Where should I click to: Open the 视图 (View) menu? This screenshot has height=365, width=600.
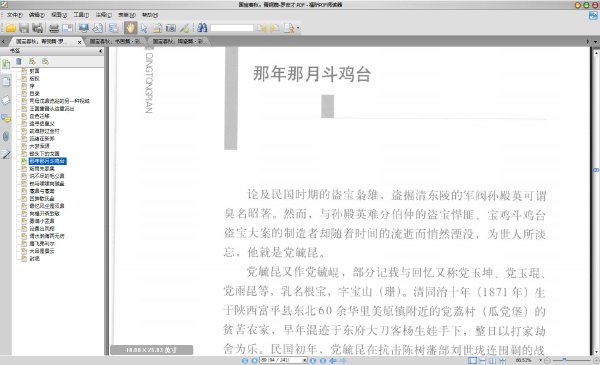click(x=59, y=15)
